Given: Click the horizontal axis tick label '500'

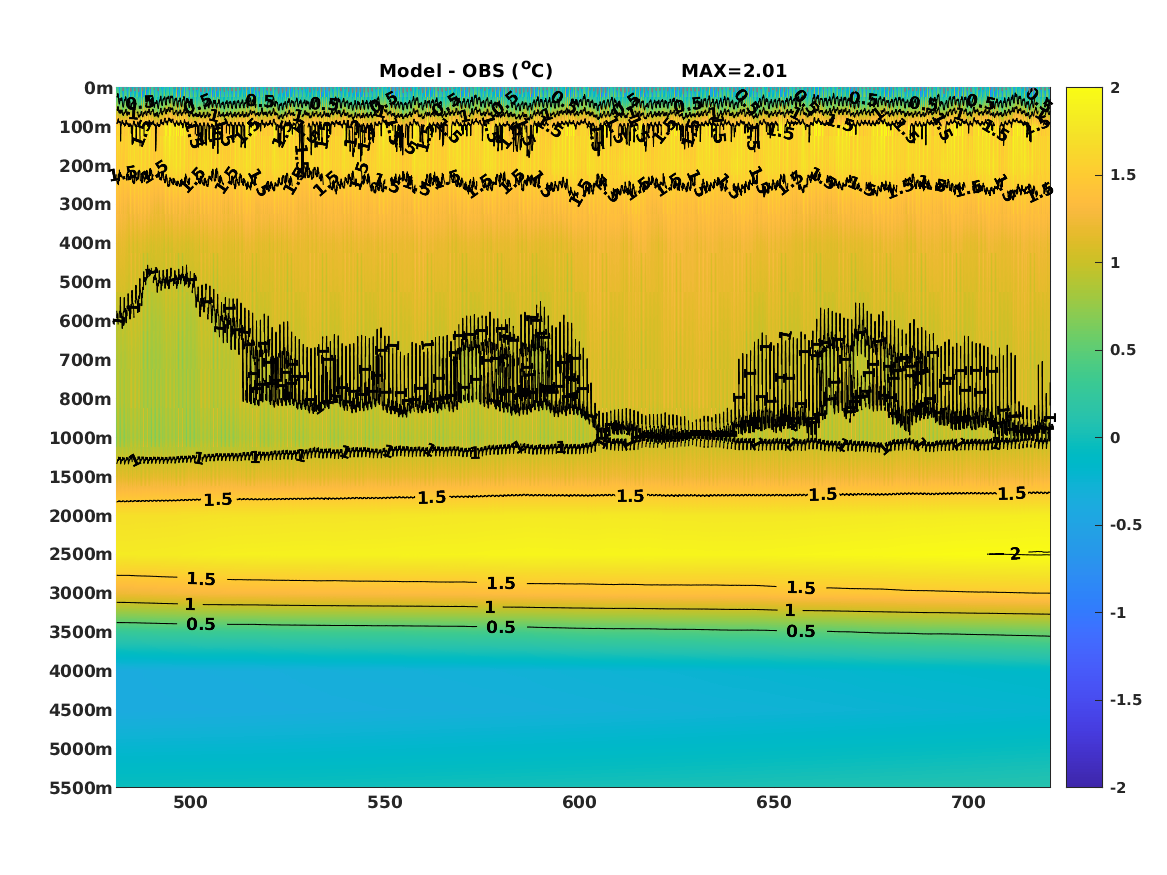Looking at the screenshot, I should (x=191, y=803).
